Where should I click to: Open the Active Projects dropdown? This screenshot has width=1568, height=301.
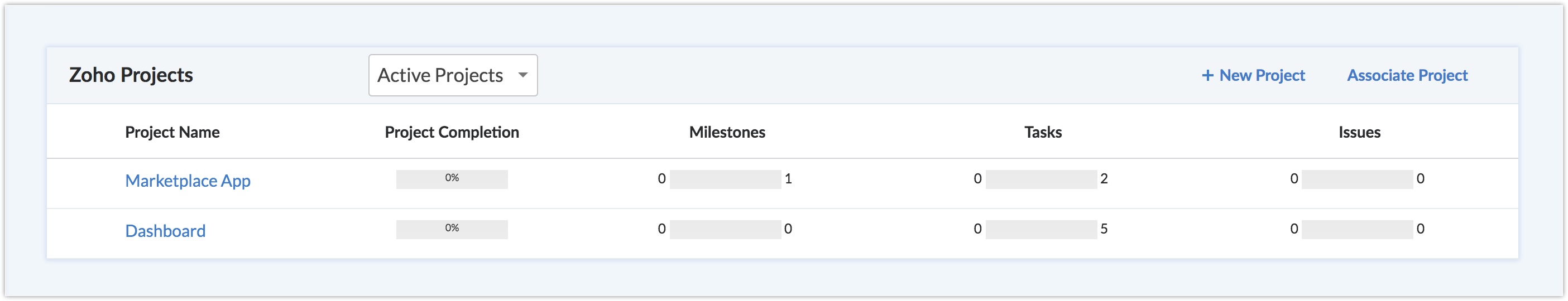tap(452, 75)
